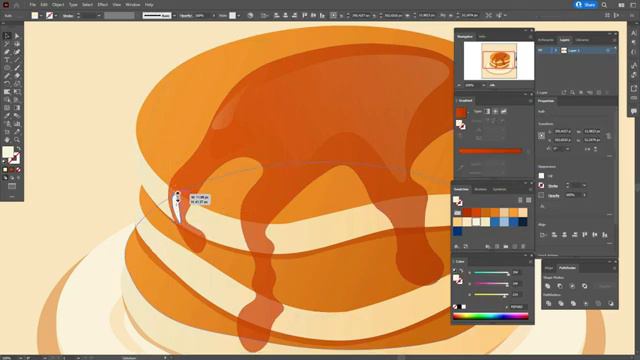Open stroke weight dropdown in Properties panel

(x=584, y=186)
